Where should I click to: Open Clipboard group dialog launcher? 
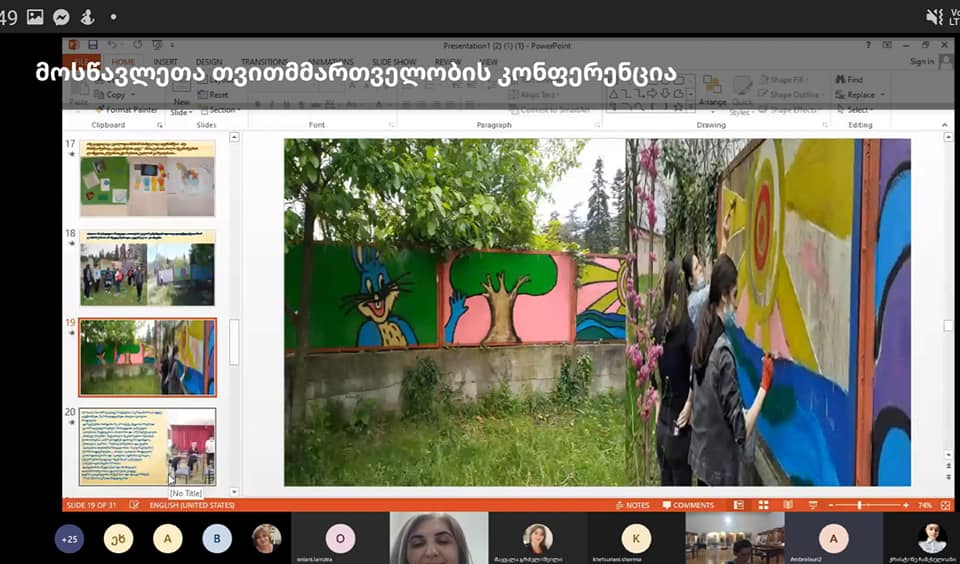[160, 125]
